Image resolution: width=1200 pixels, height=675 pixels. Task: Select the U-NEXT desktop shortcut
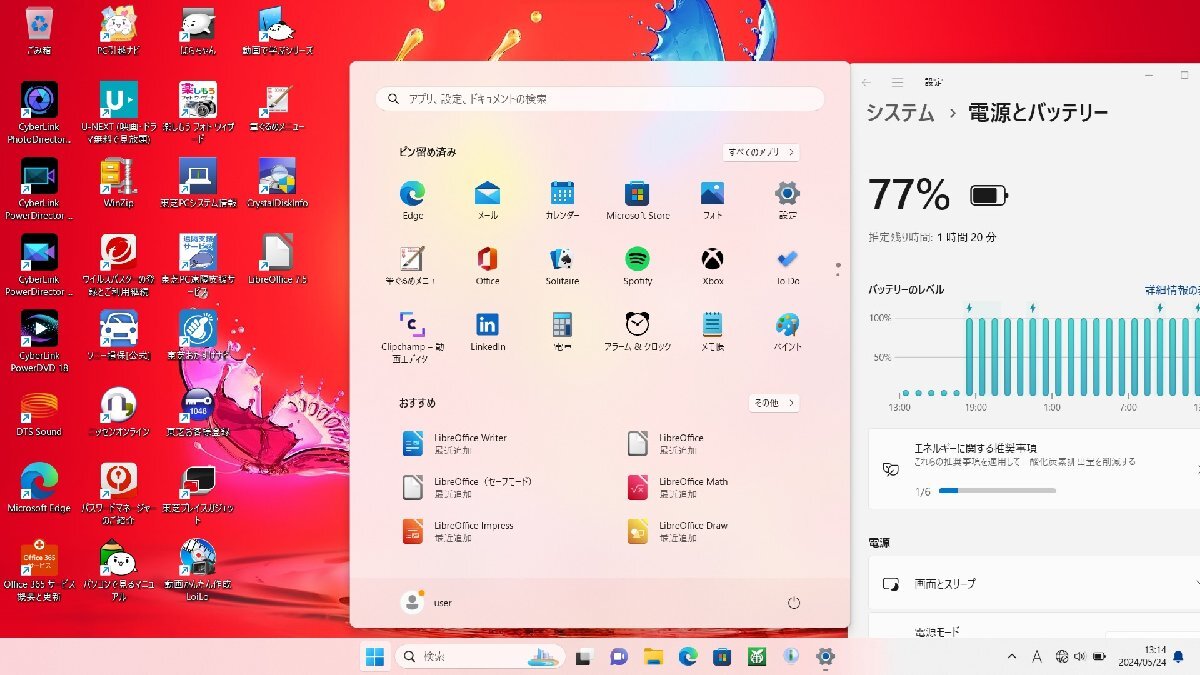(118, 112)
